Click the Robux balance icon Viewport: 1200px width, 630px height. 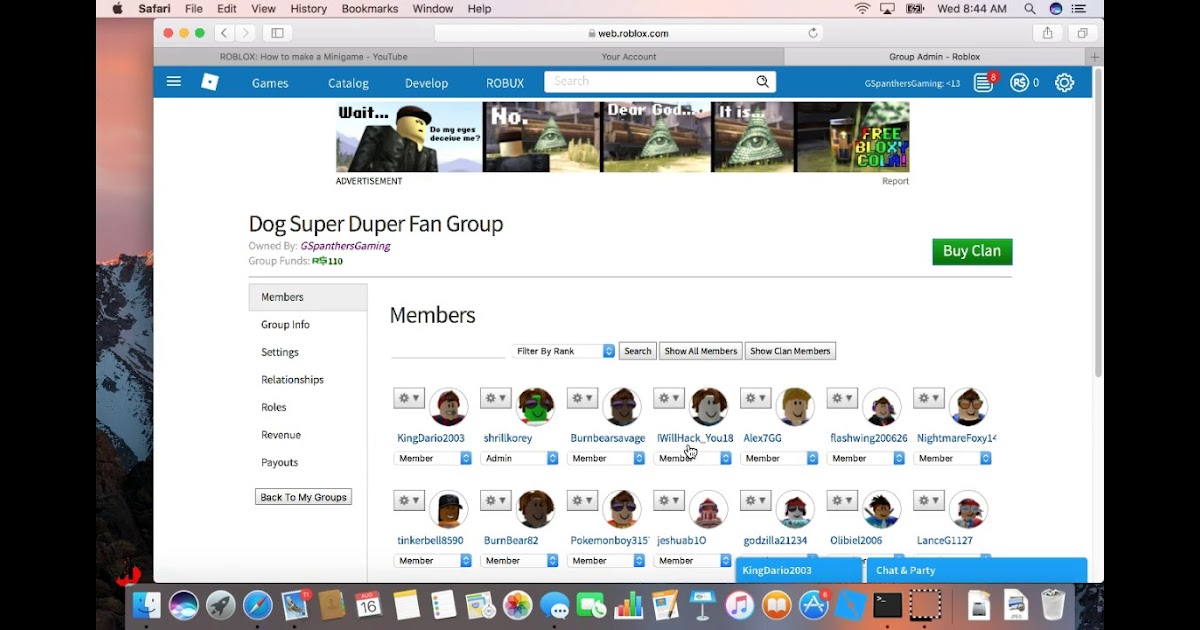(x=1020, y=83)
